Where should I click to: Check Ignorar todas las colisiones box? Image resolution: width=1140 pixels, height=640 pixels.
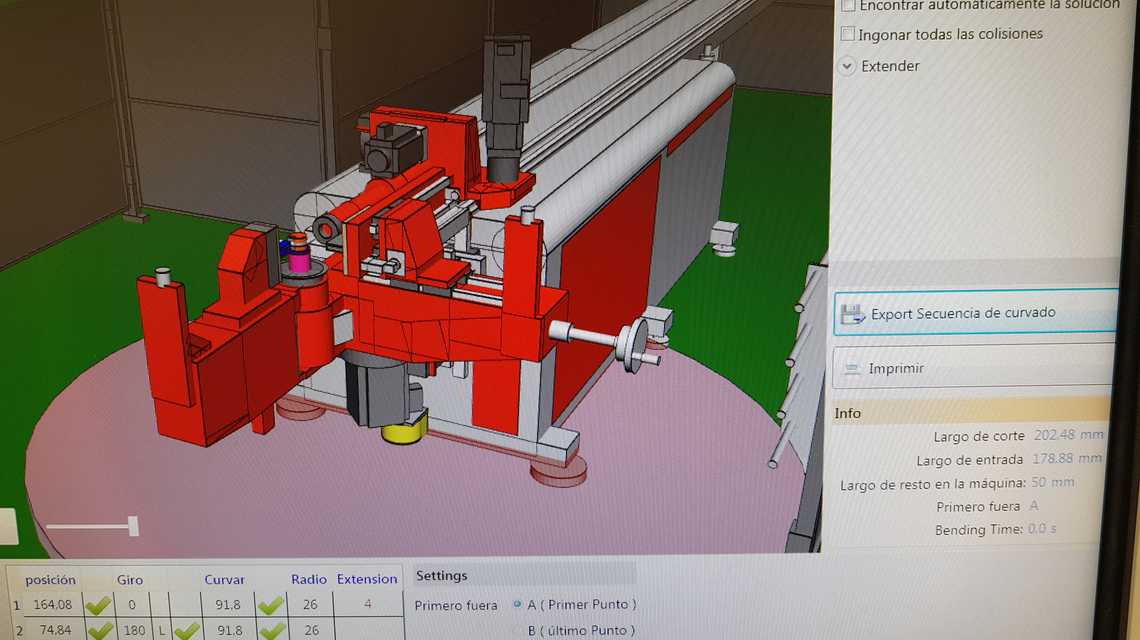coord(848,34)
